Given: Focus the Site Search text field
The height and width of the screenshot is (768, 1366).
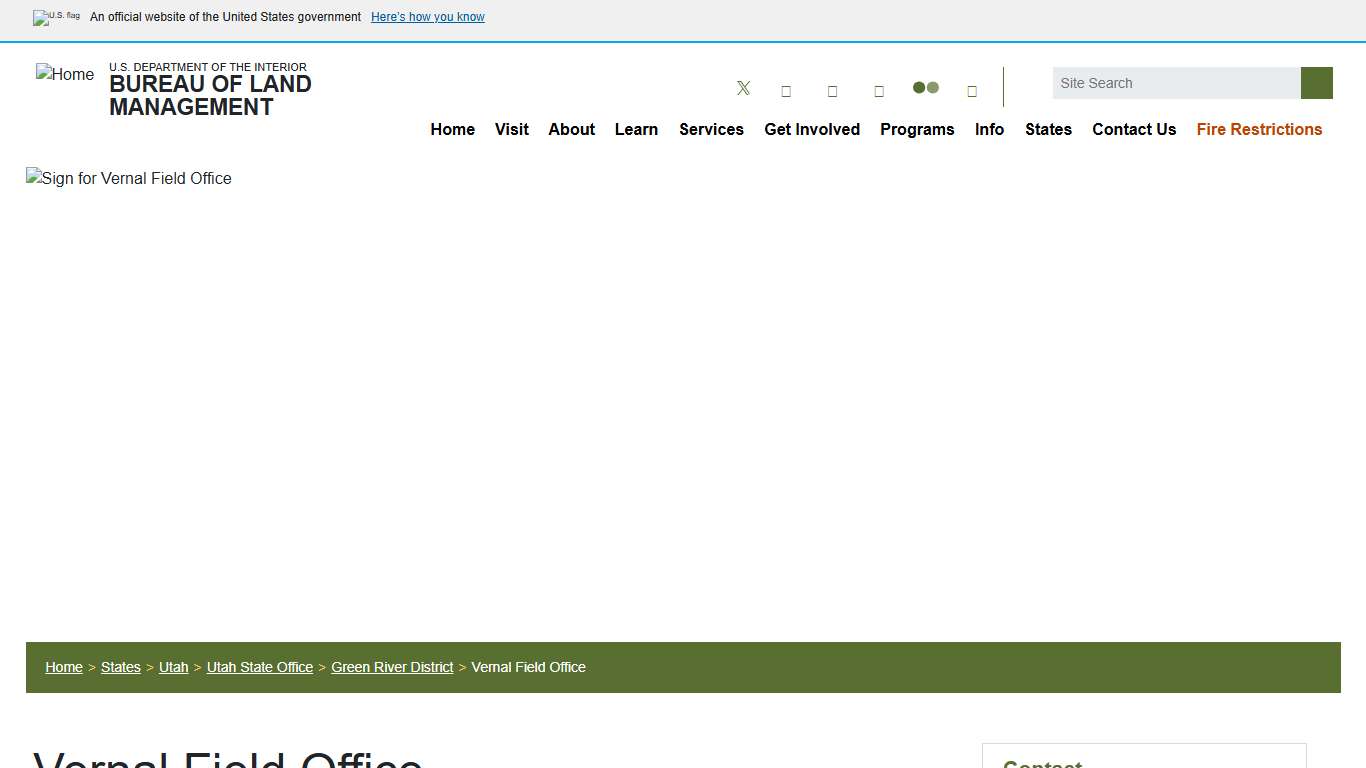Looking at the screenshot, I should click(x=1176, y=83).
